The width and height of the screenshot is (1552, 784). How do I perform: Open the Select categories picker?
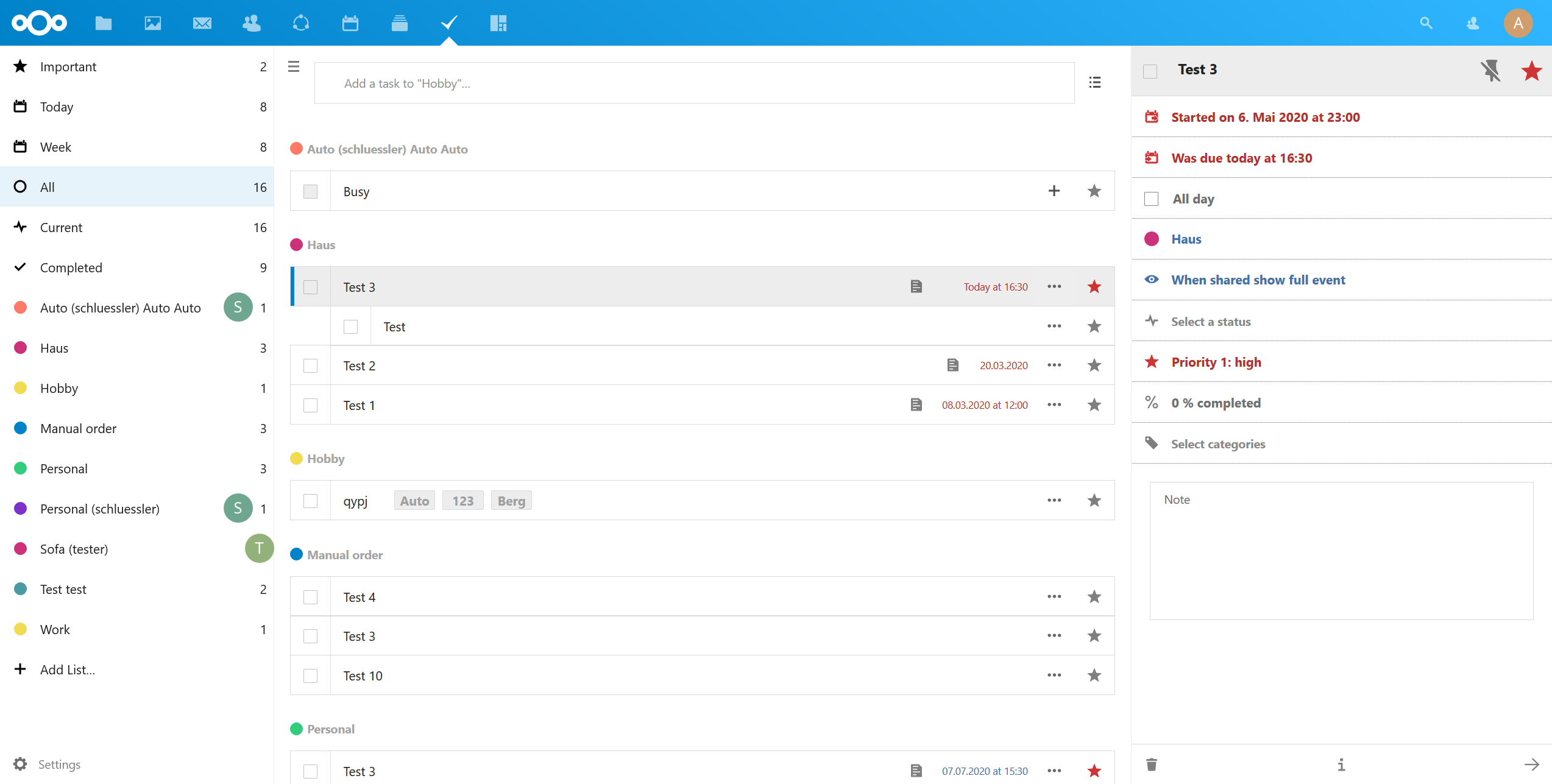click(1217, 443)
